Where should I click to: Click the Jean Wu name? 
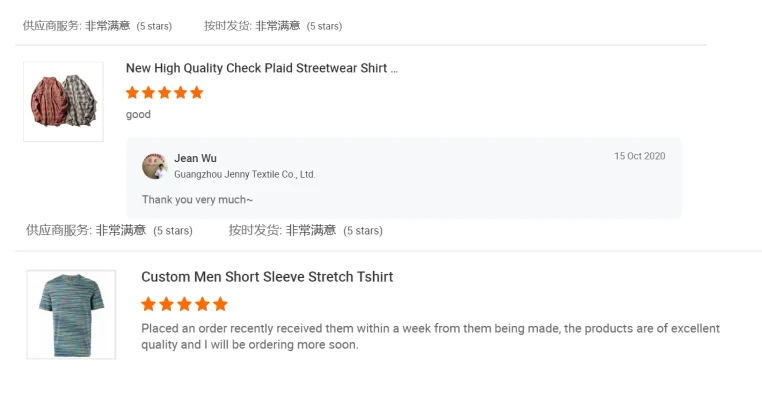click(x=195, y=158)
